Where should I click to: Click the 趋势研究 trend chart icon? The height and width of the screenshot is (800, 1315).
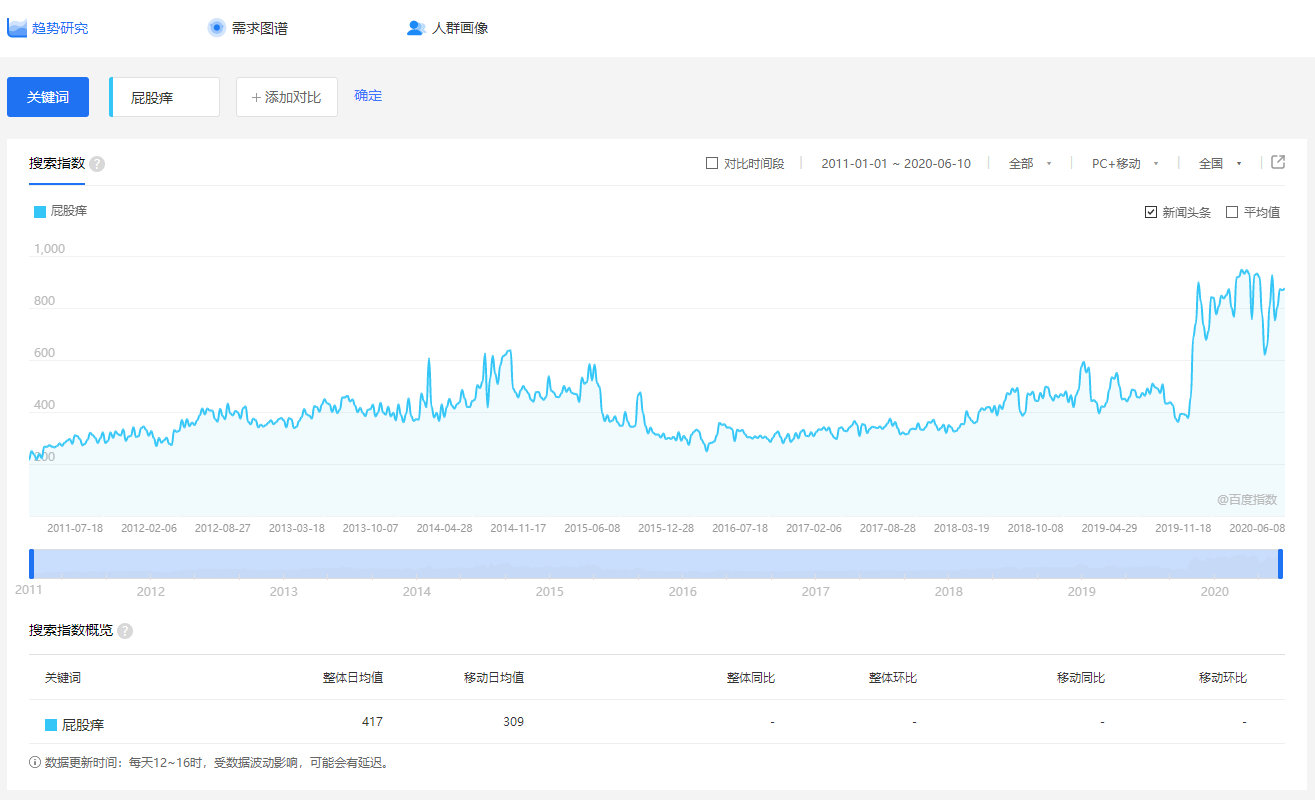[x=17, y=28]
